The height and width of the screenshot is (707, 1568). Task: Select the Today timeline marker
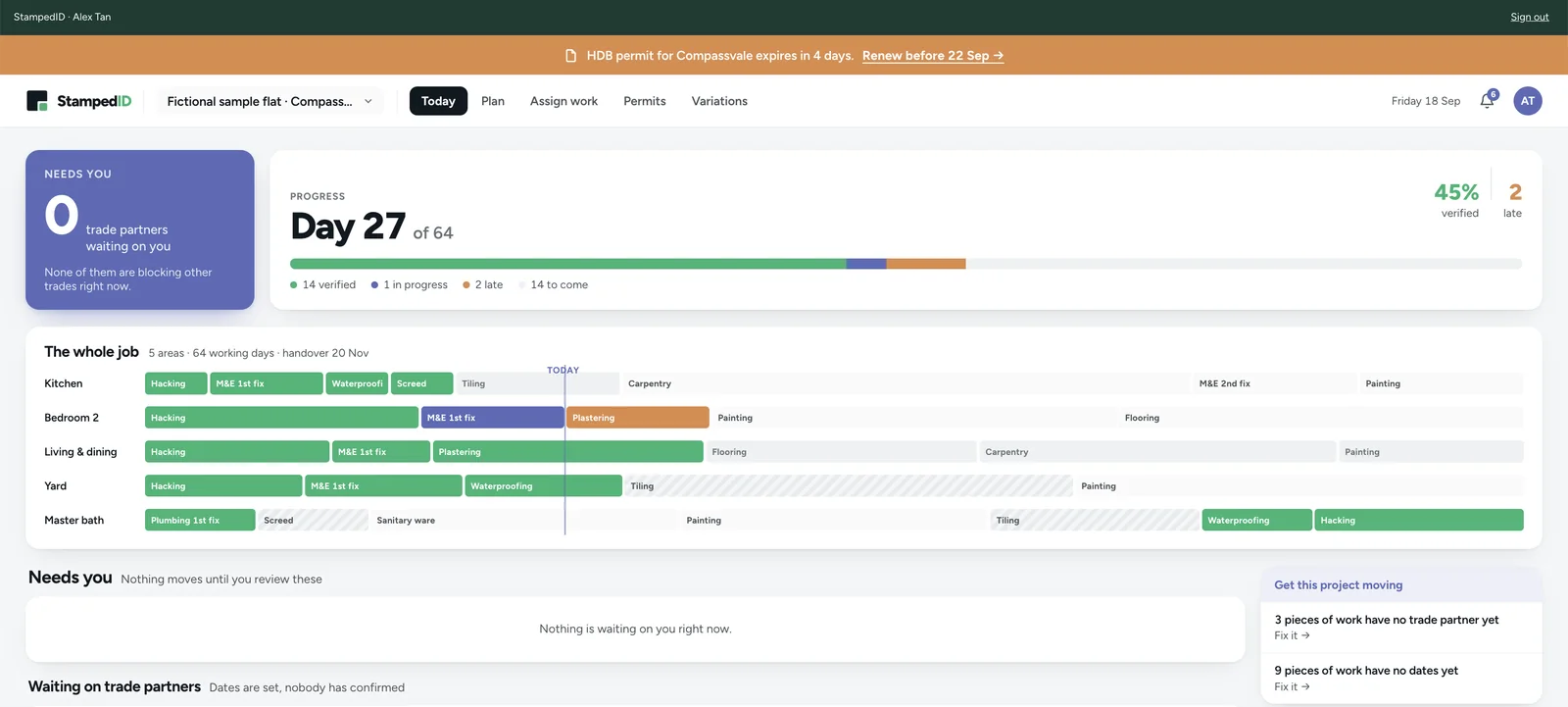[x=563, y=371]
